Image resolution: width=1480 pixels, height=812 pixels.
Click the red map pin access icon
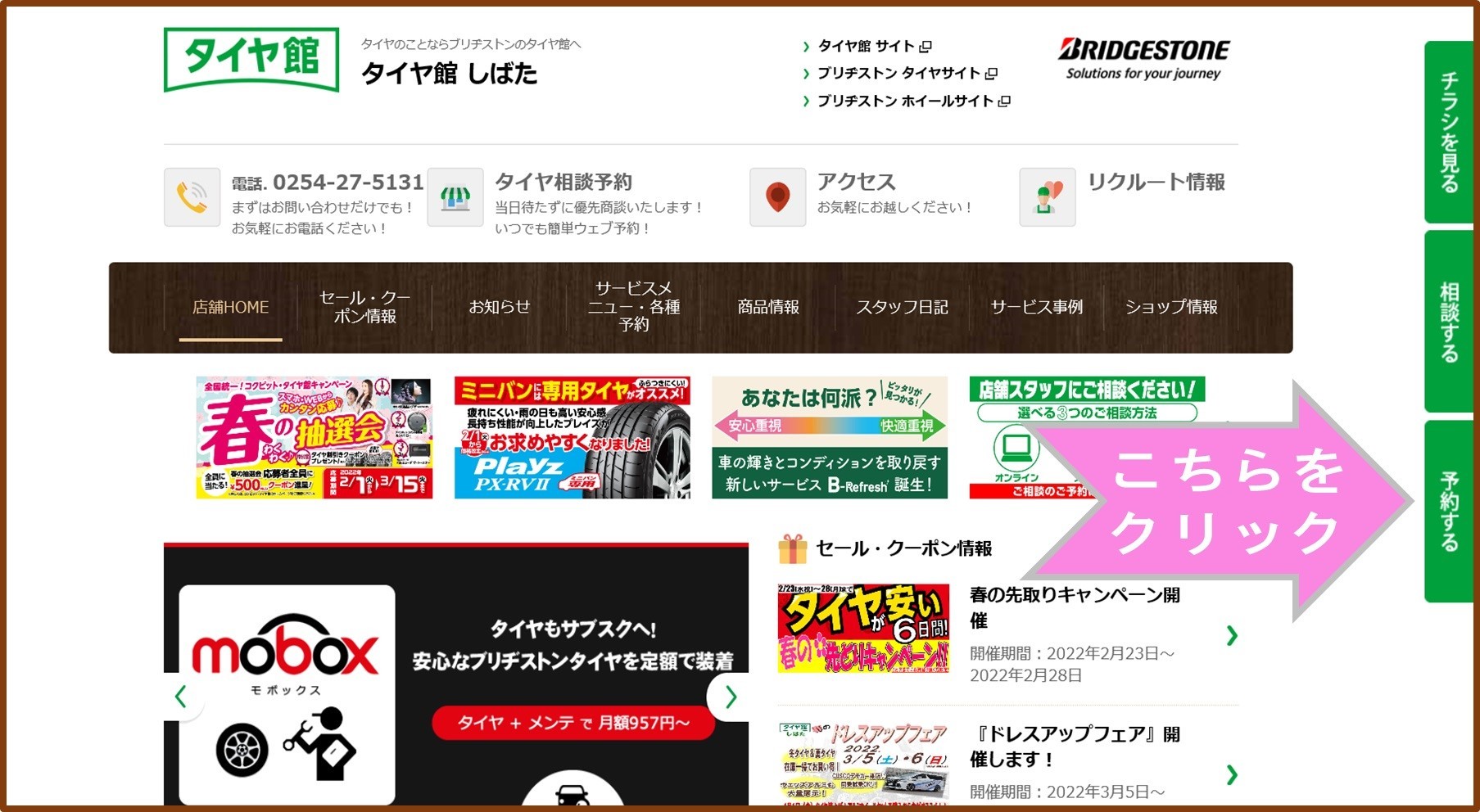(x=777, y=197)
